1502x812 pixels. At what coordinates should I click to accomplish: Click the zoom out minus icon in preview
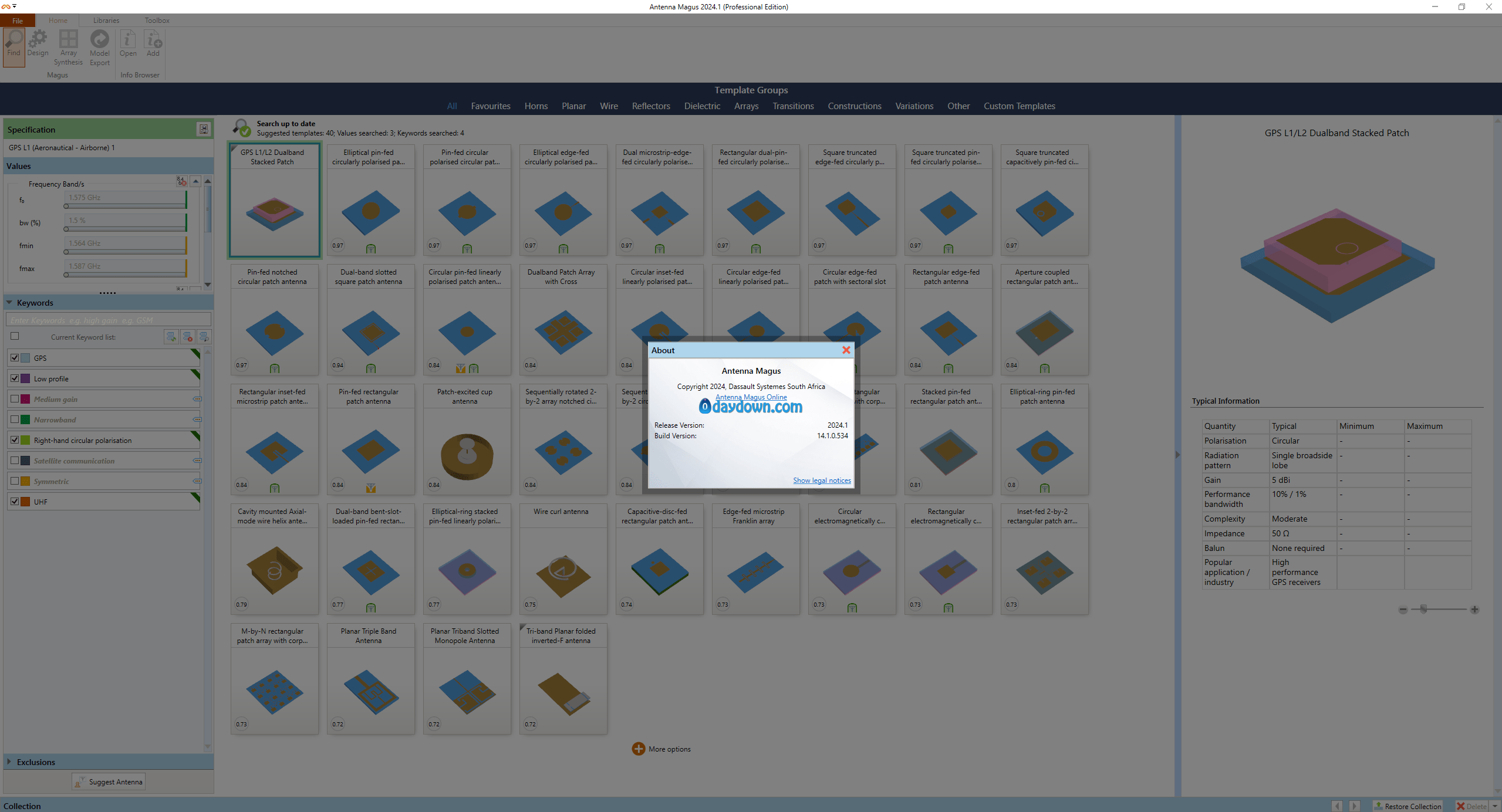[x=1403, y=610]
